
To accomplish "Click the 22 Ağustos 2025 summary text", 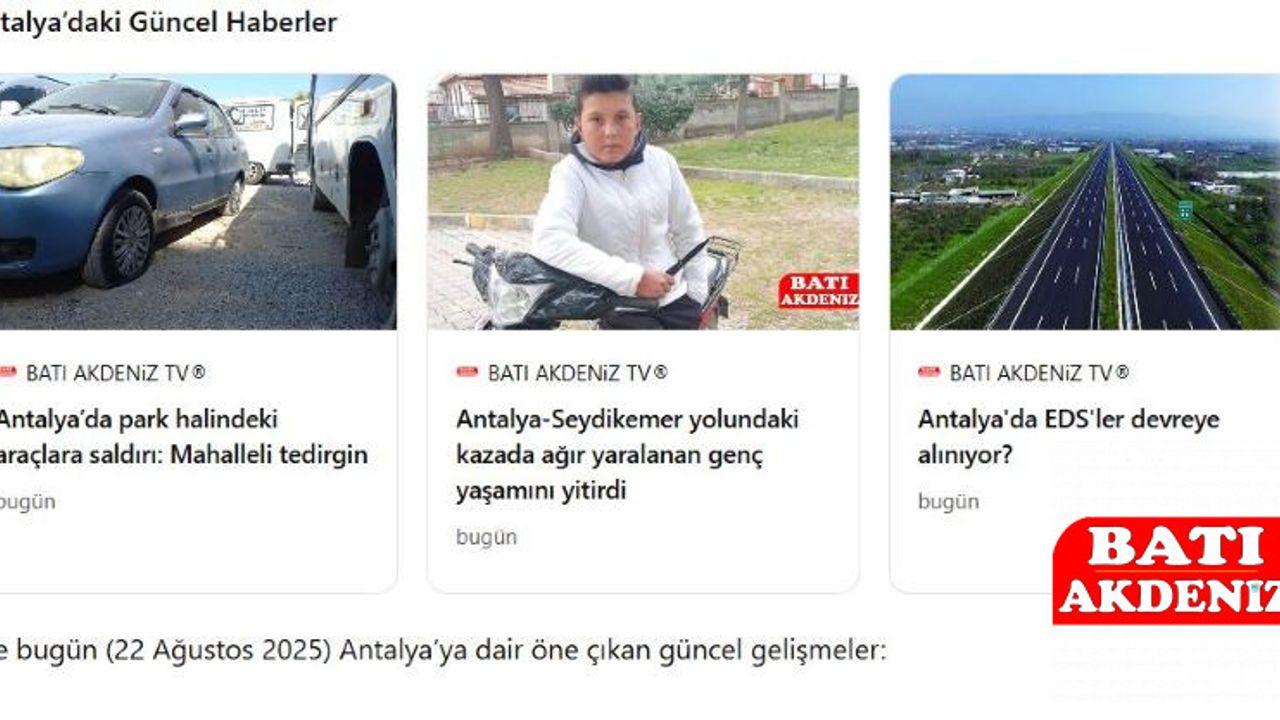I will (x=443, y=651).
